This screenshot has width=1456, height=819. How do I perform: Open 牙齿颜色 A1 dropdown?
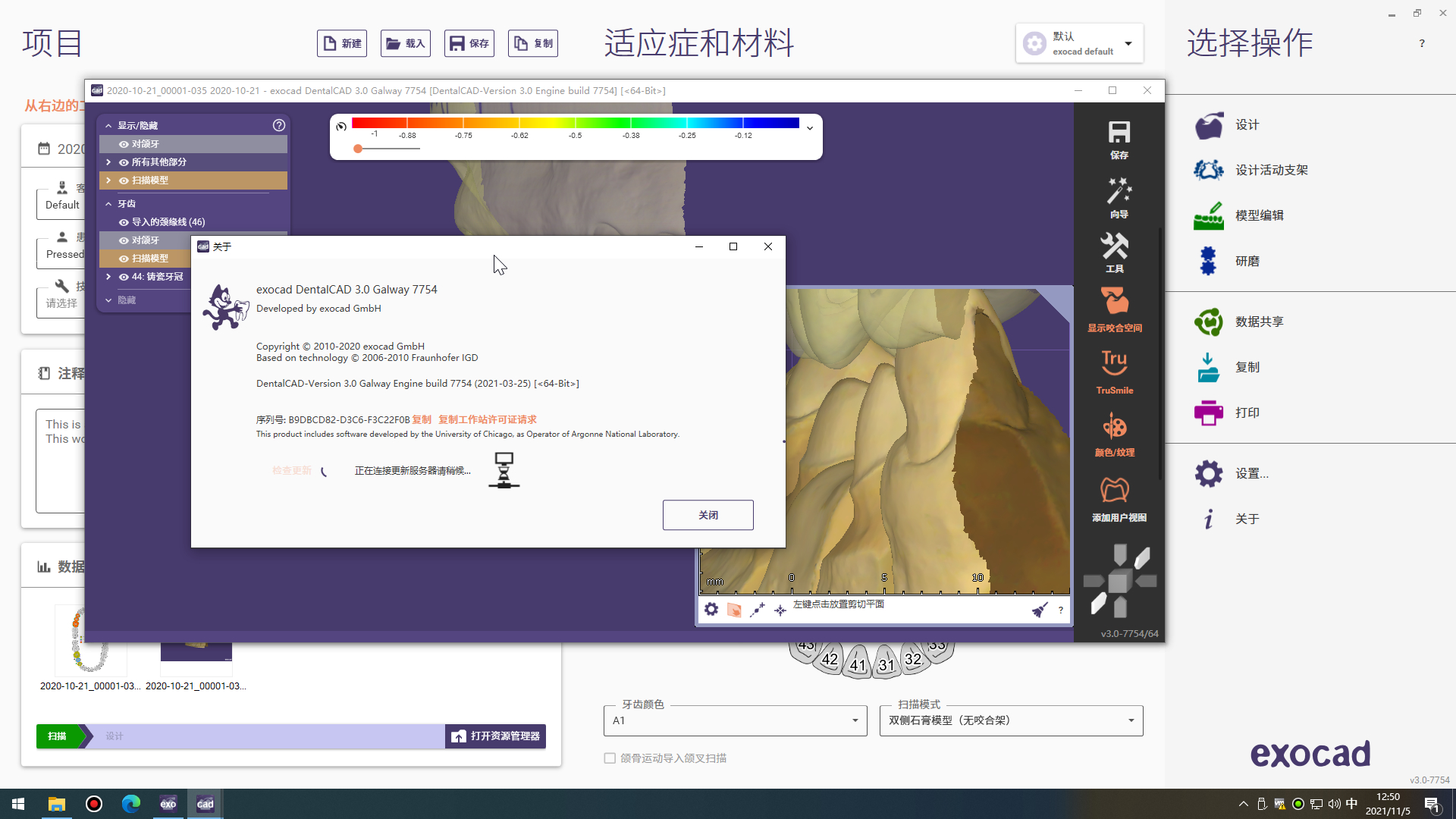coord(735,720)
